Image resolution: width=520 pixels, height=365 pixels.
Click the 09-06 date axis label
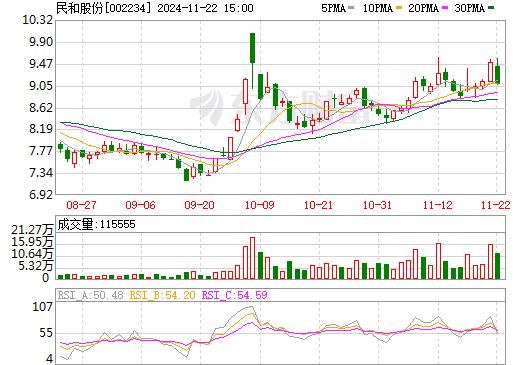coord(141,205)
